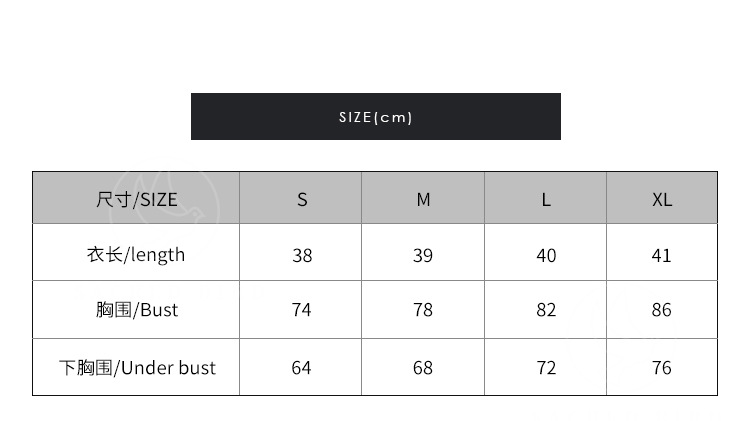Click length value 41 for size XL
The width and height of the screenshot is (750, 421).
662,255
